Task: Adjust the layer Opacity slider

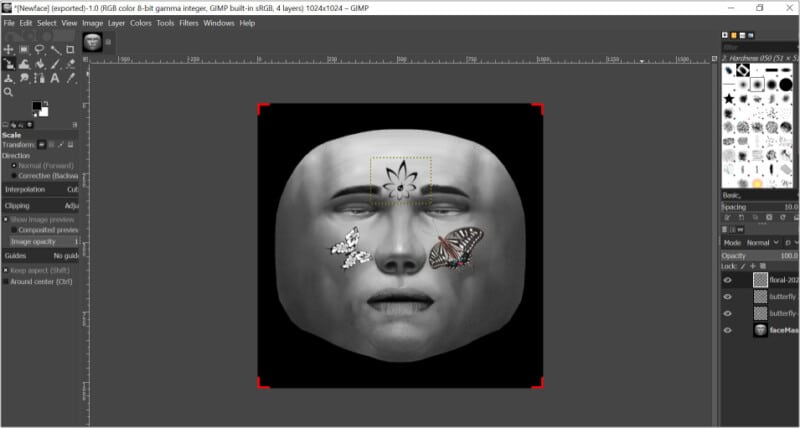Action: [759, 256]
